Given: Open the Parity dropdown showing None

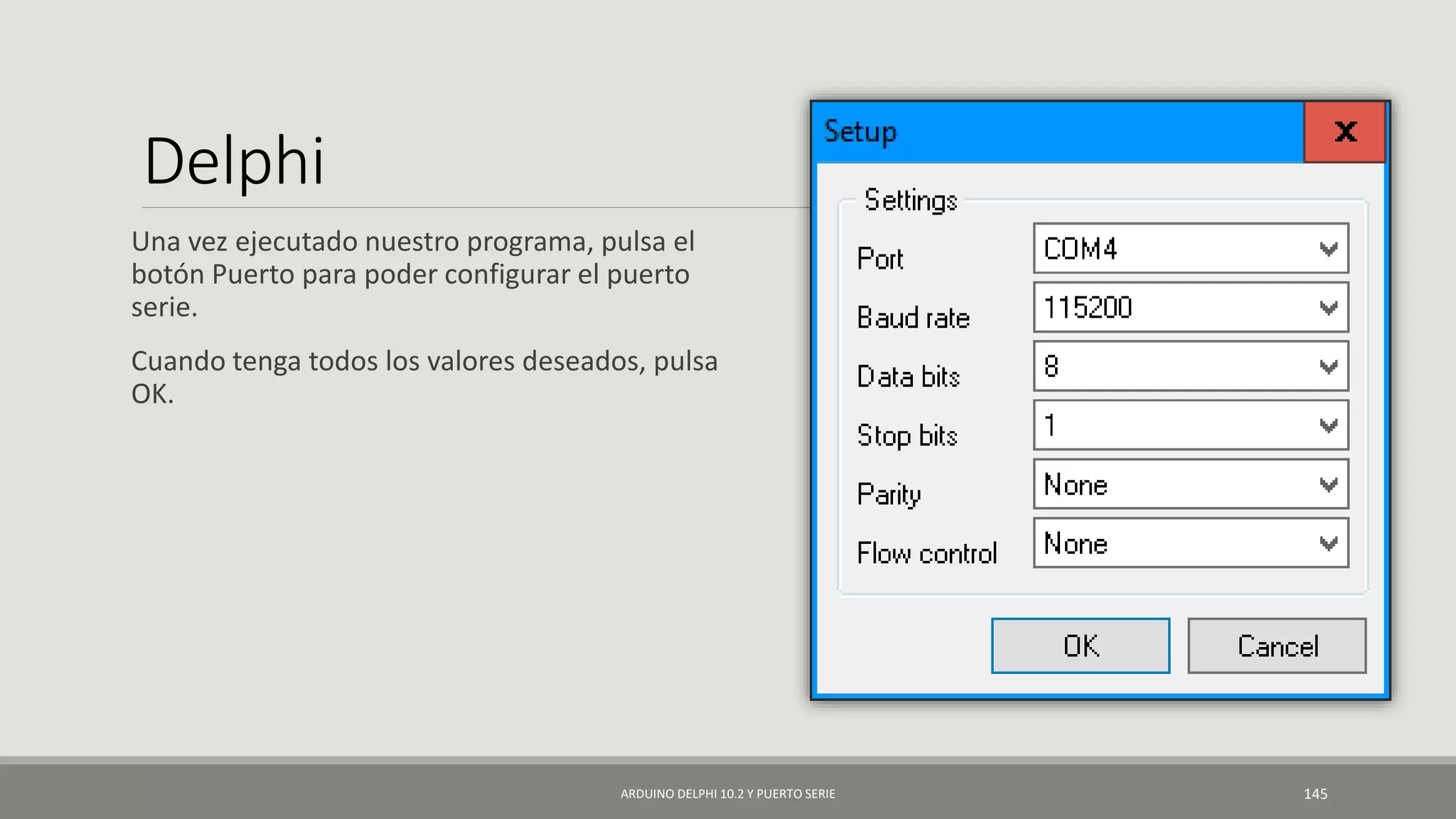Looking at the screenshot, I should pyautogui.click(x=1191, y=484).
